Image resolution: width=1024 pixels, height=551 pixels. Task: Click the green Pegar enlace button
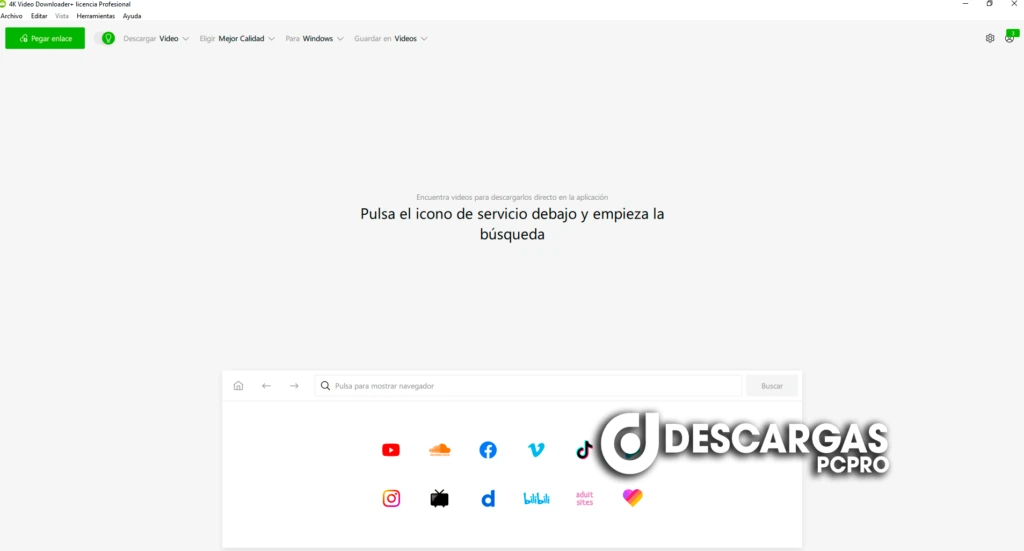point(45,38)
